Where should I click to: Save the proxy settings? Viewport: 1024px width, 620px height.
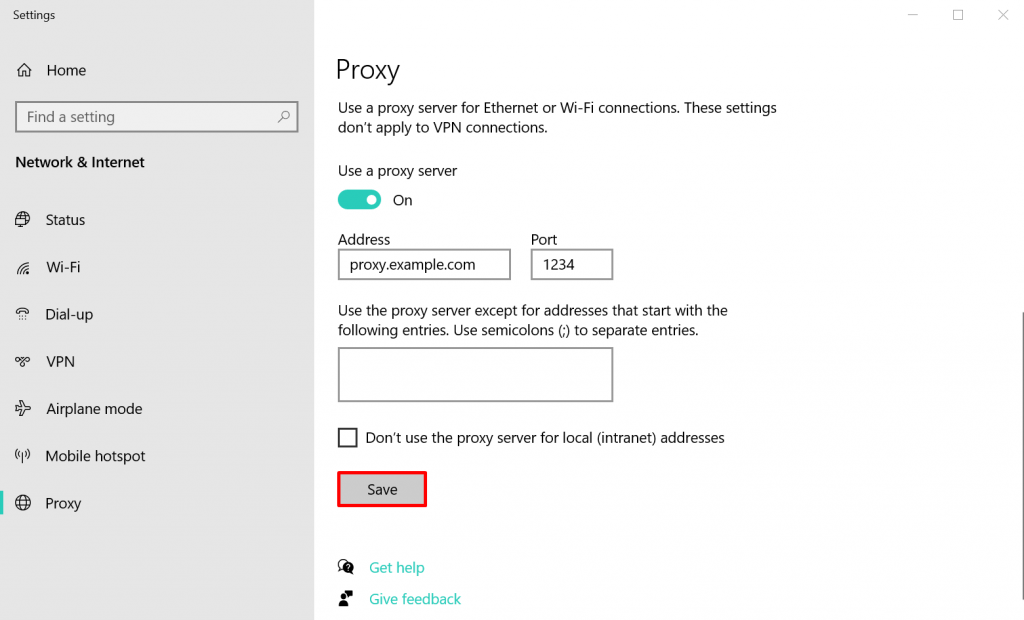coord(382,490)
